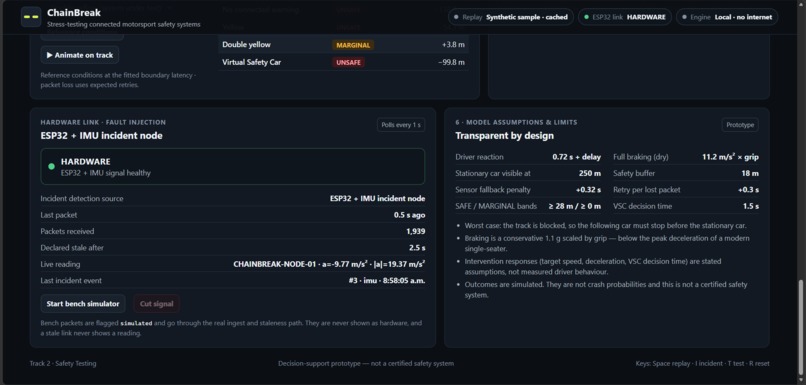Click the Driver reaction 0.72 s + delay value
Viewport: 806px width, 385px height.
click(576, 157)
